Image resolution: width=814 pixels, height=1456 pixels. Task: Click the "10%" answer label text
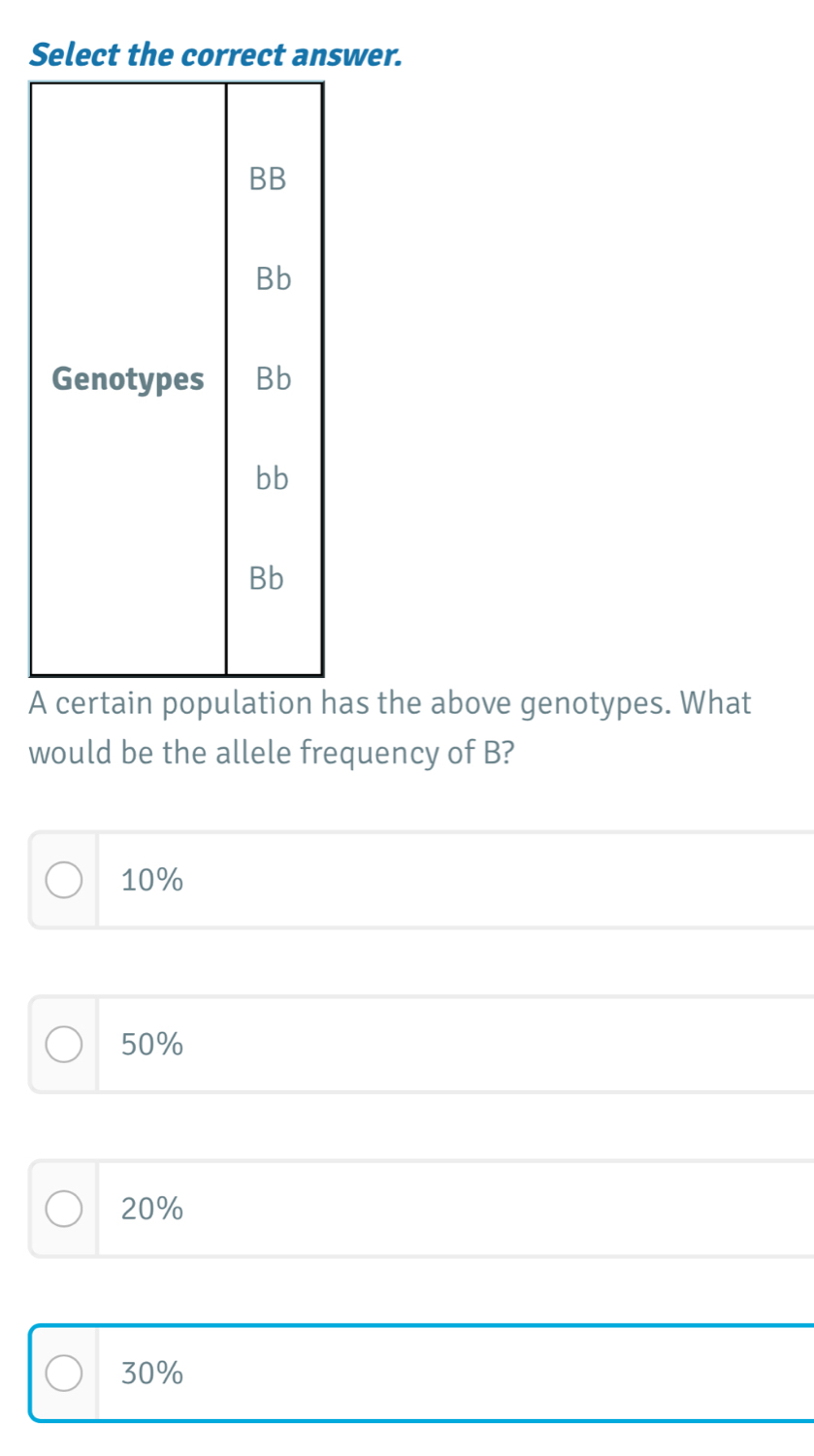[152, 881]
